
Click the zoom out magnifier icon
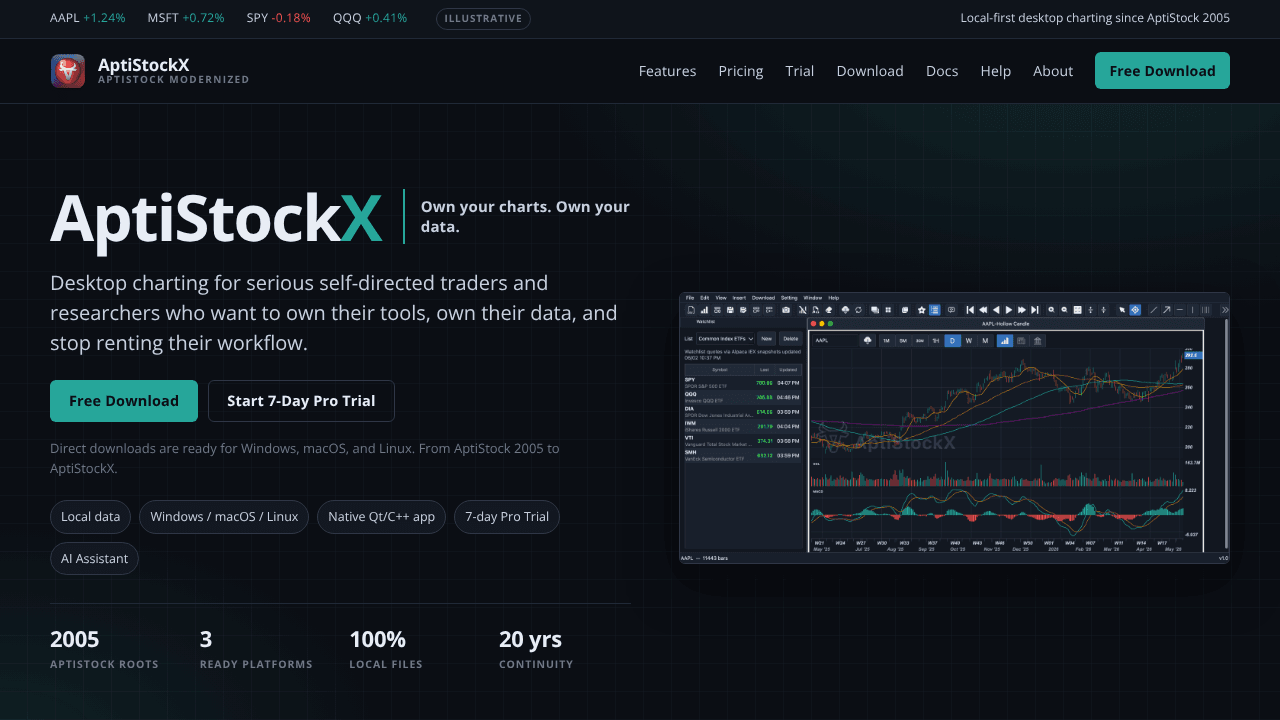tap(1064, 310)
